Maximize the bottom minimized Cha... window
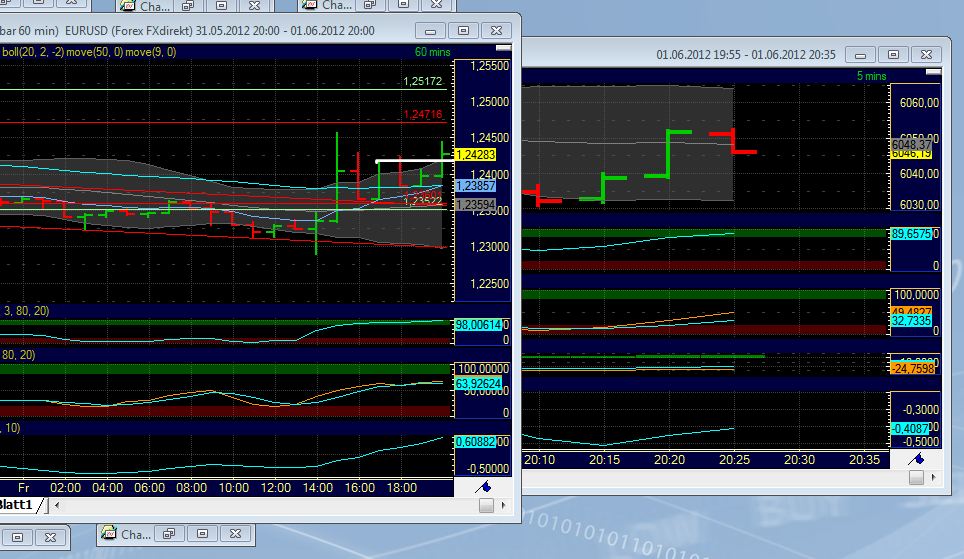This screenshot has width=964, height=559. [202, 534]
